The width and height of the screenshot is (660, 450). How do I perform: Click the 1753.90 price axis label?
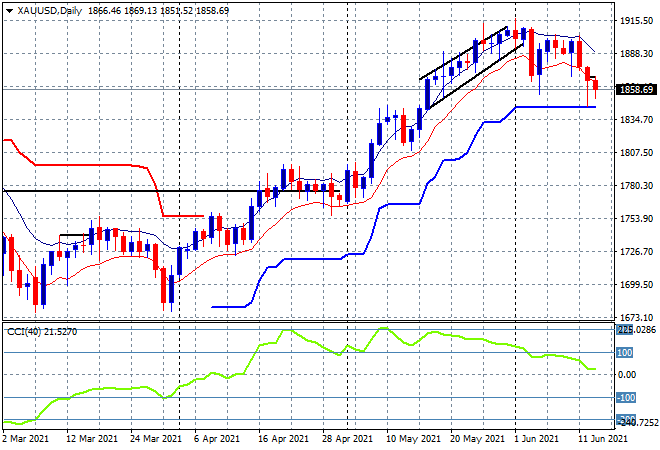click(636, 218)
